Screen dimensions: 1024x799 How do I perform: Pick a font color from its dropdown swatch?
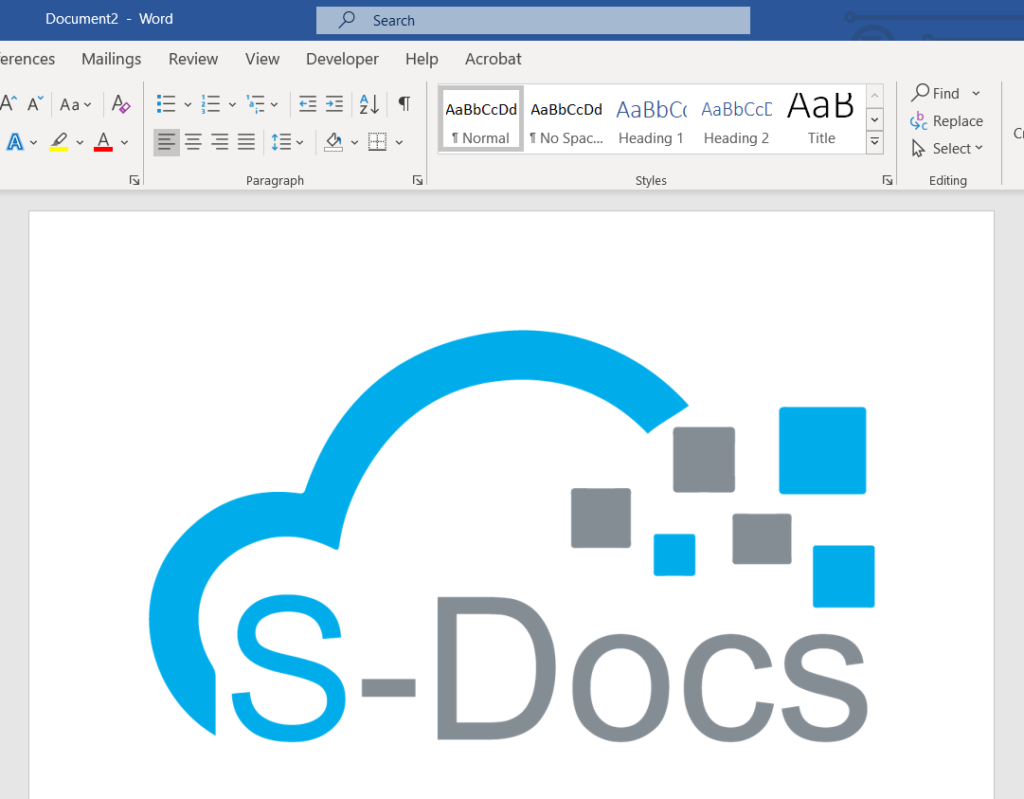125,141
